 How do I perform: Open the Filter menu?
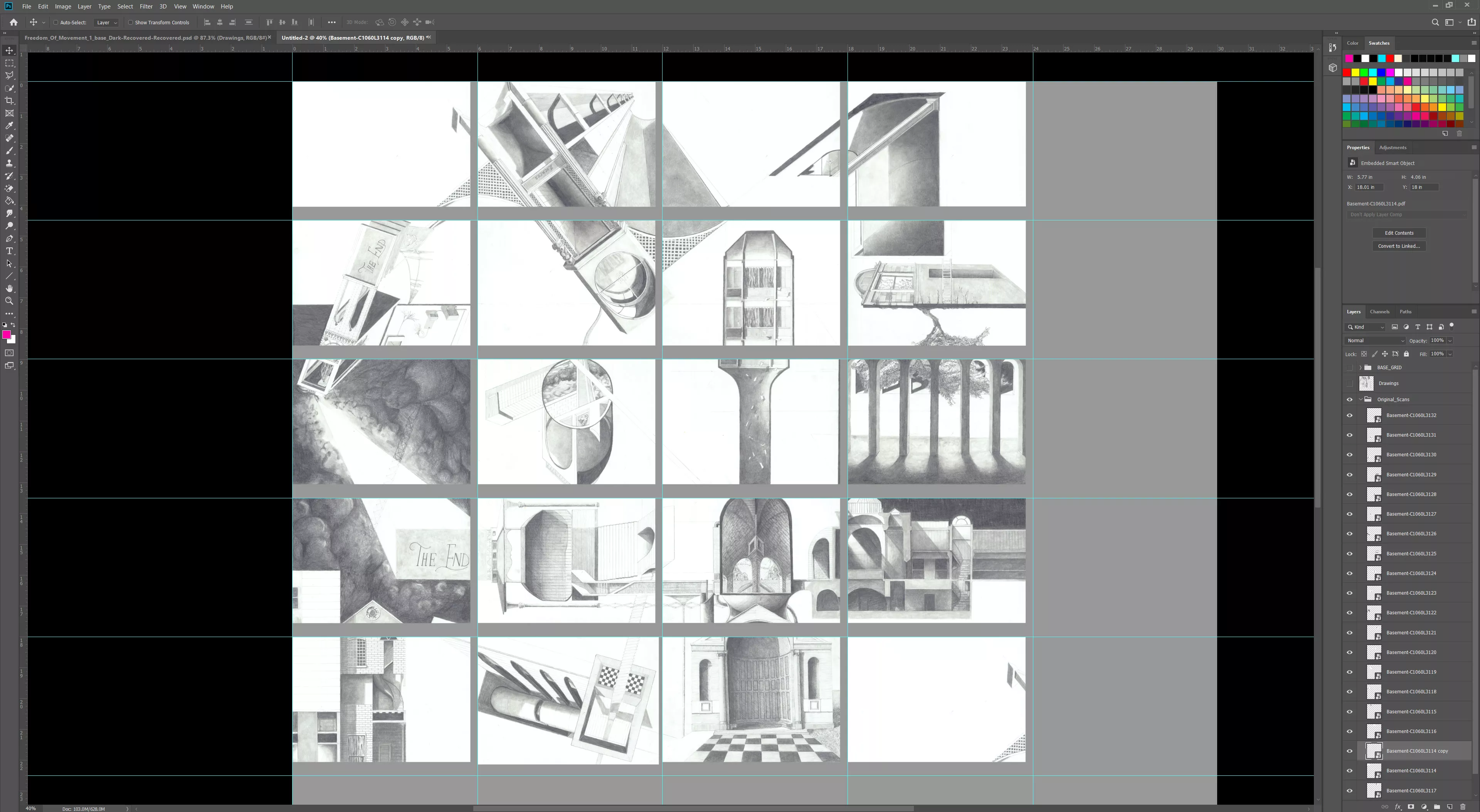point(146,6)
